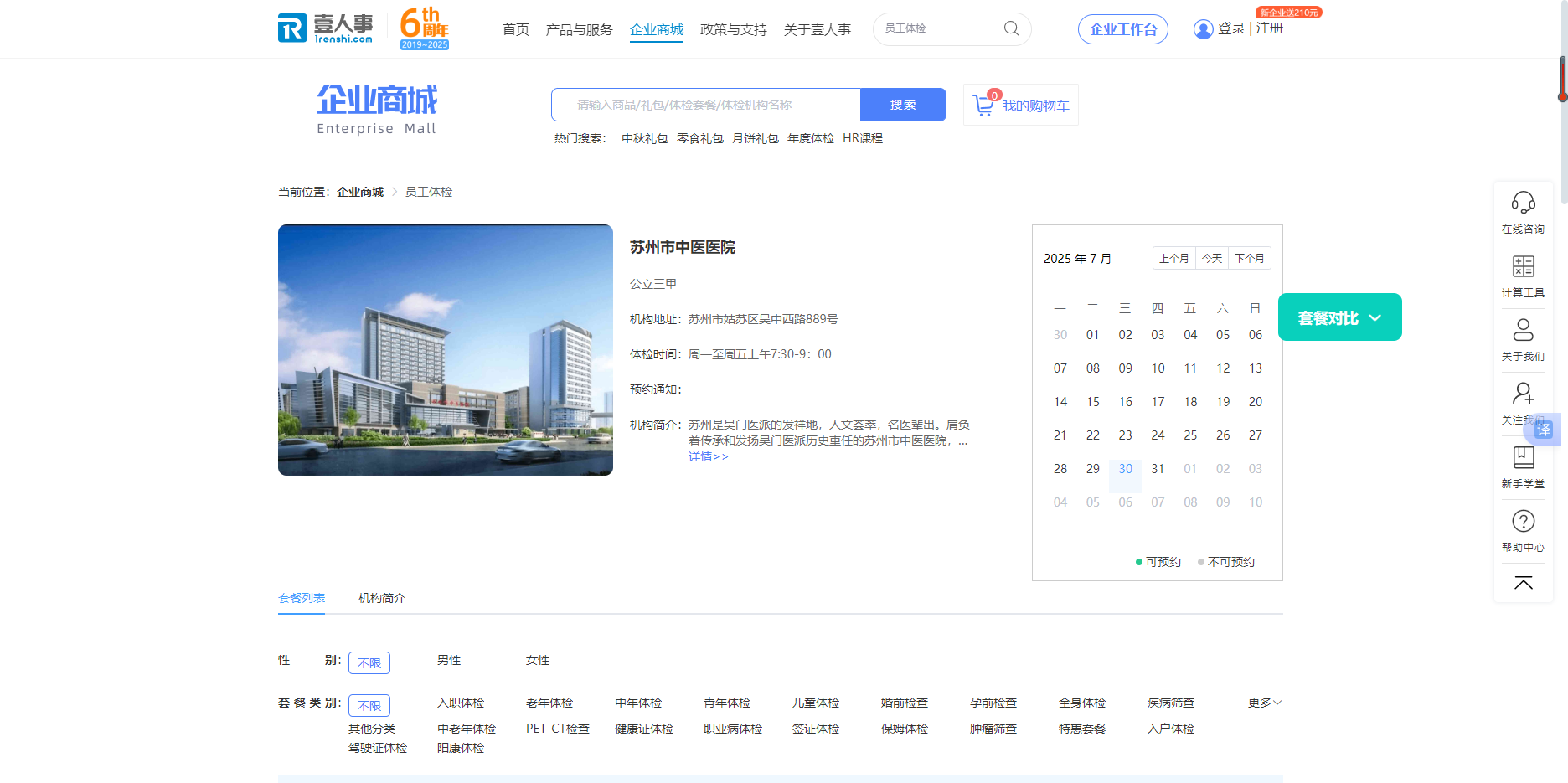Click the hospital building photo
Image resolution: width=1568 pixels, height=783 pixels.
(x=446, y=350)
